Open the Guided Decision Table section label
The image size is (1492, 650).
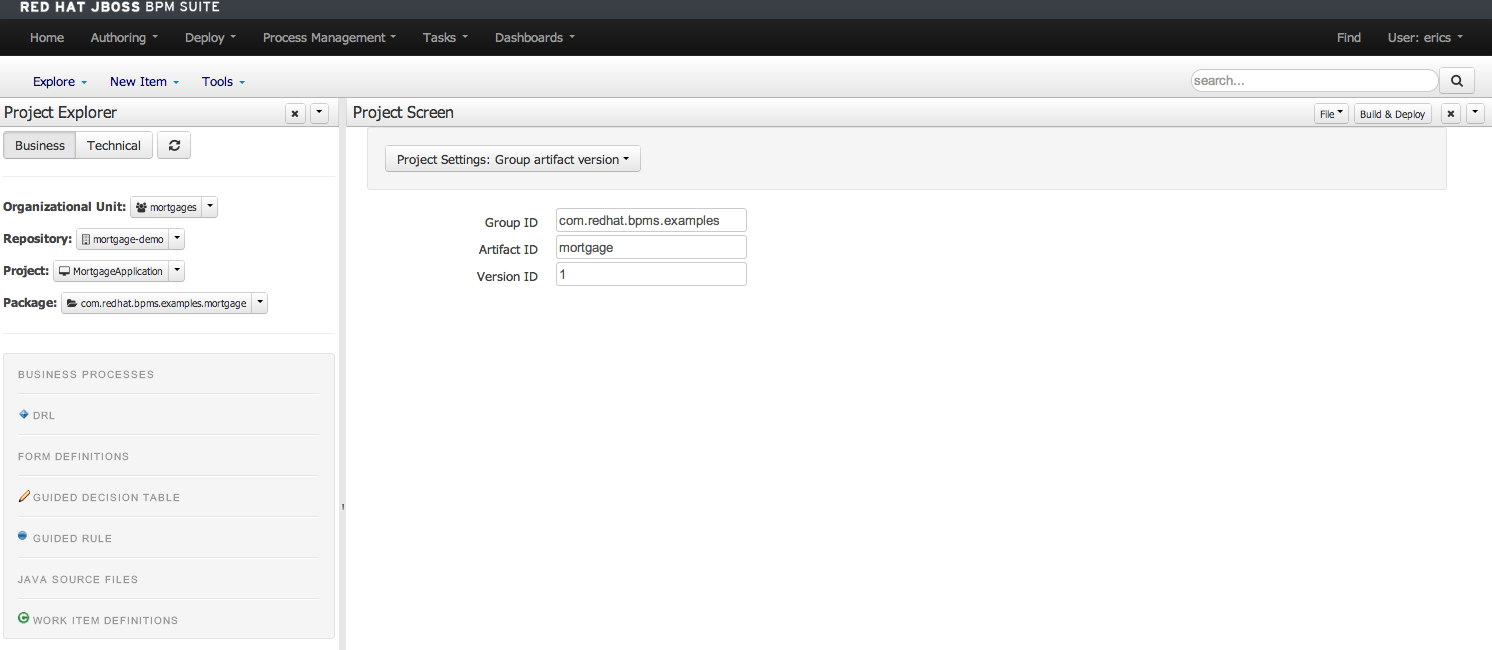coord(106,497)
